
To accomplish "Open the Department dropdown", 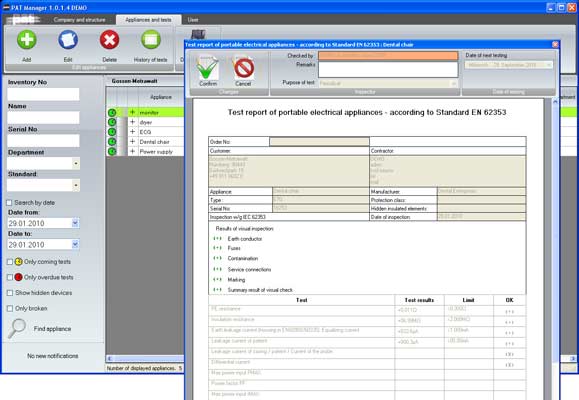I will coord(76,163).
